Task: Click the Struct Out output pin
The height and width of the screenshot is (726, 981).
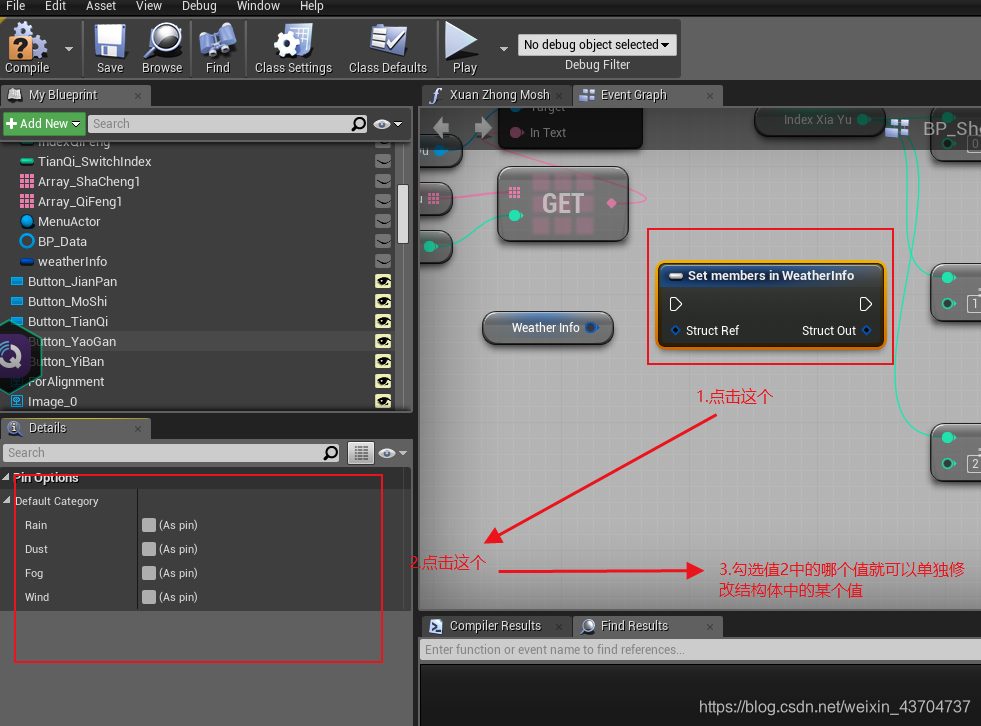Action: (867, 330)
